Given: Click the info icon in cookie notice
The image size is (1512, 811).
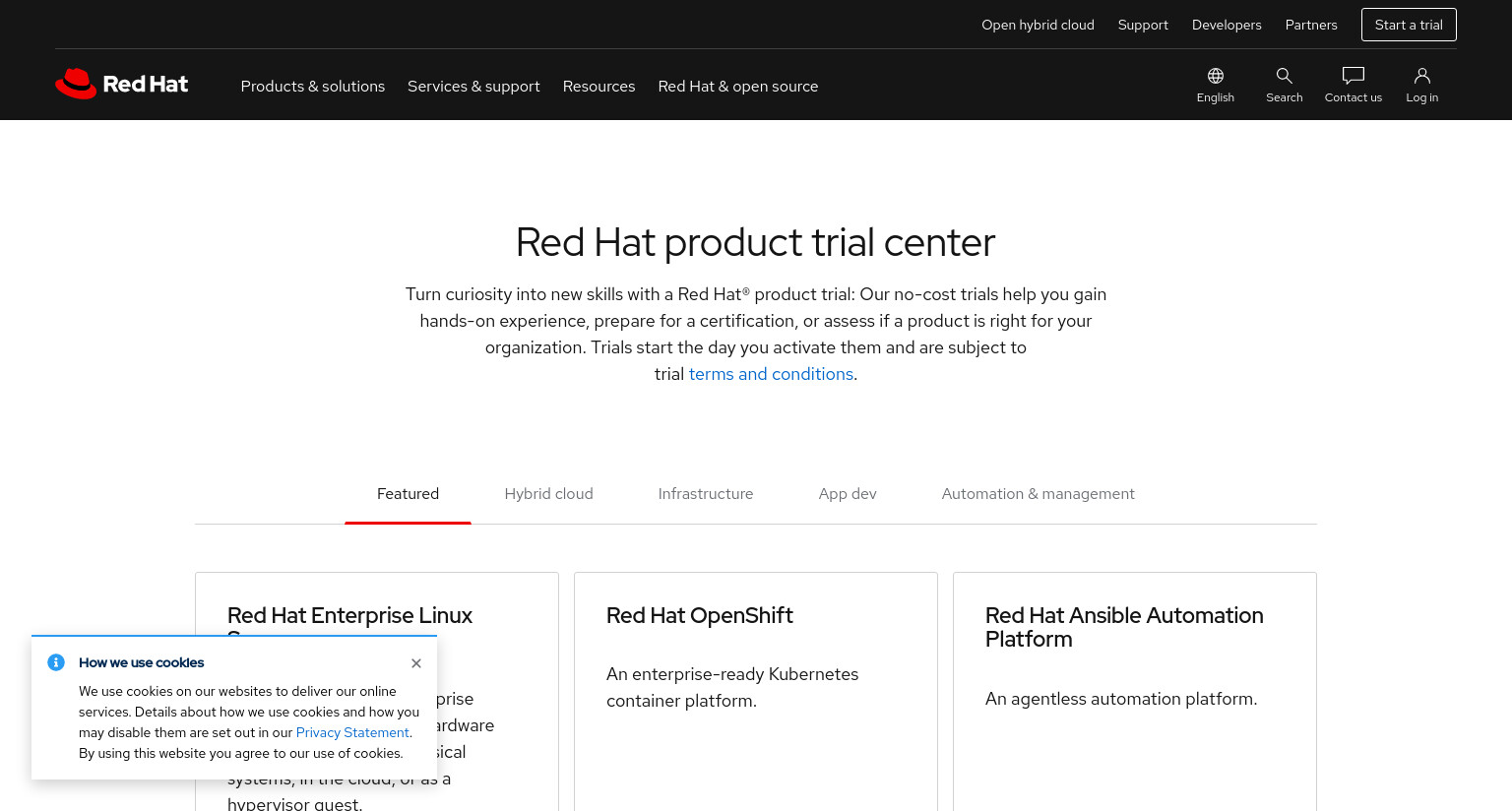Looking at the screenshot, I should click(x=56, y=662).
